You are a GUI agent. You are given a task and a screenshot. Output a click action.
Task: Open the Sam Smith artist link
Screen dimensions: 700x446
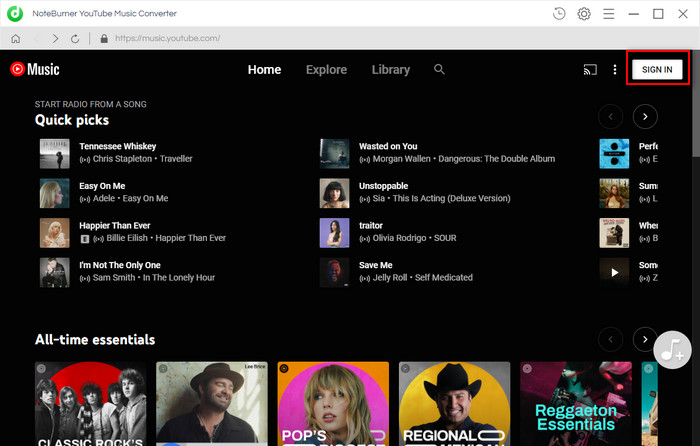pos(114,277)
